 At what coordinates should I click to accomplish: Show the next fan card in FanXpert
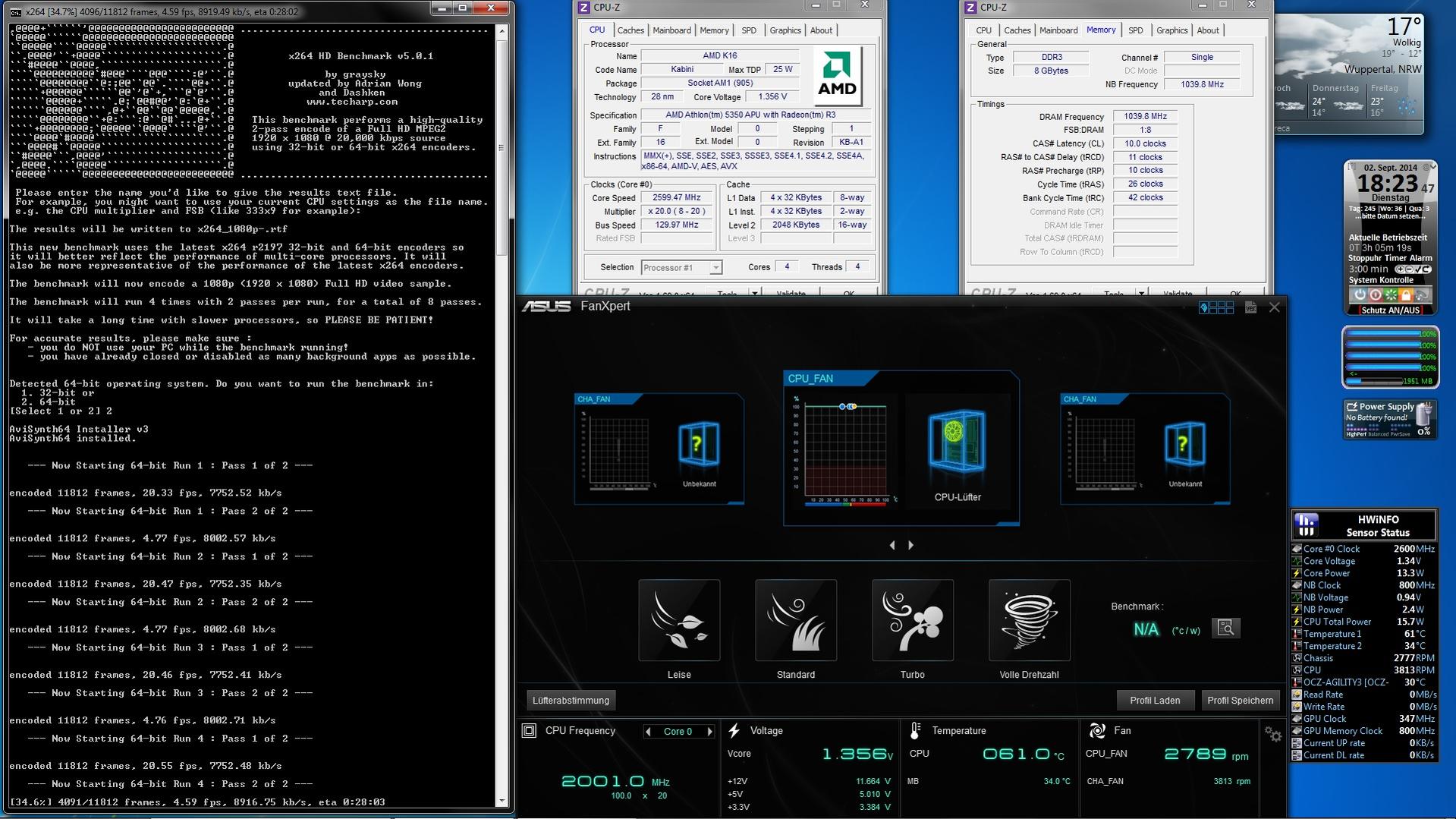(x=910, y=545)
